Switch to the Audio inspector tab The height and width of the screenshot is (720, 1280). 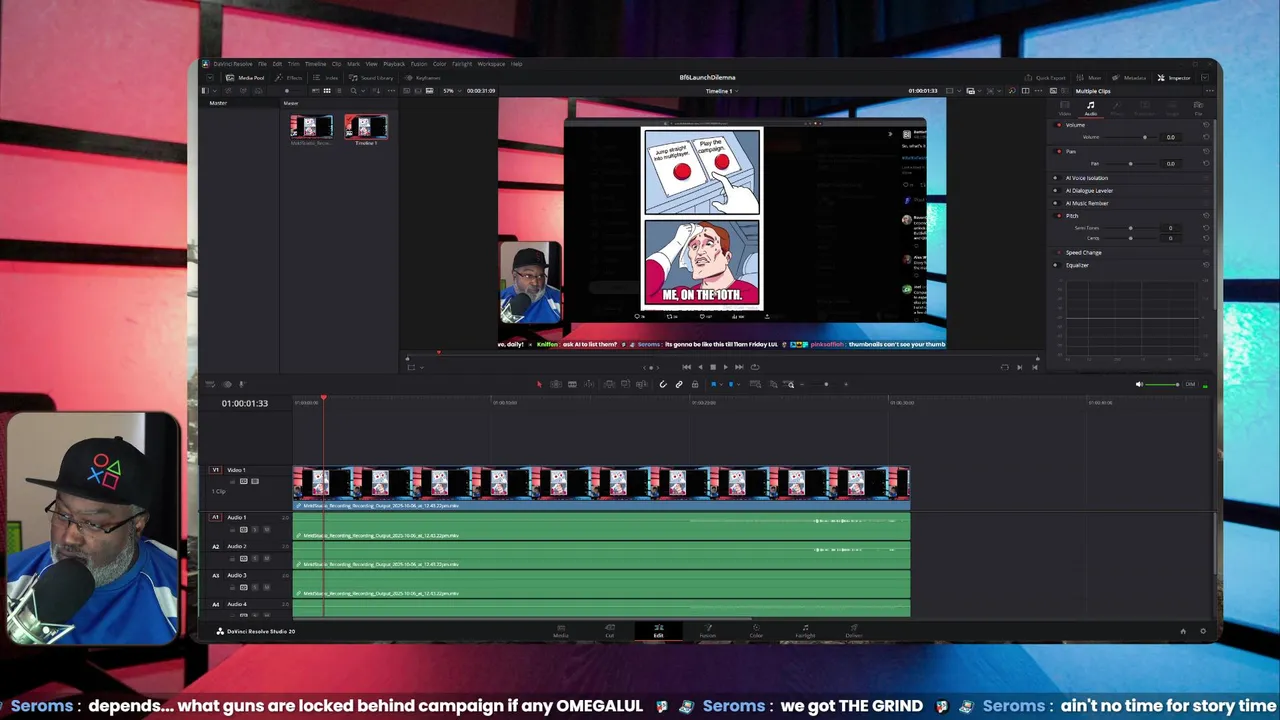click(1091, 108)
